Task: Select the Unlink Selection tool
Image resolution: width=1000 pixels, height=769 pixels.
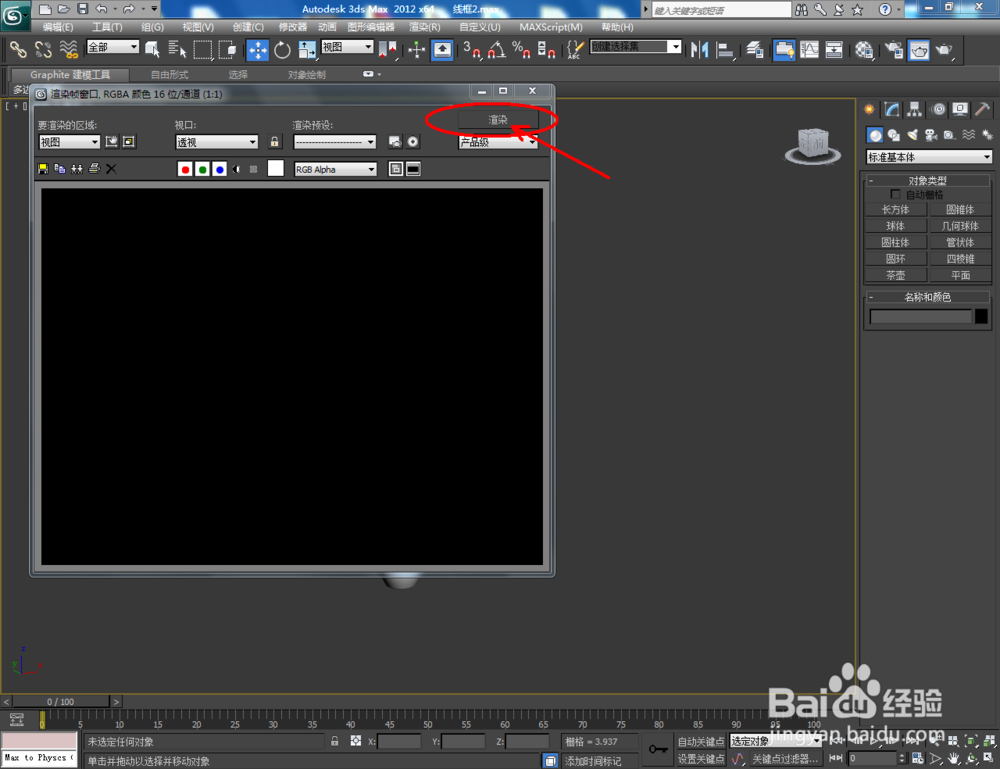Action: (43, 49)
